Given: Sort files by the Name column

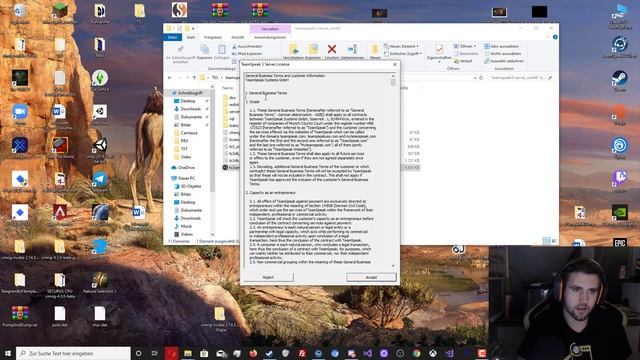Looking at the screenshot, I should tap(227, 88).
